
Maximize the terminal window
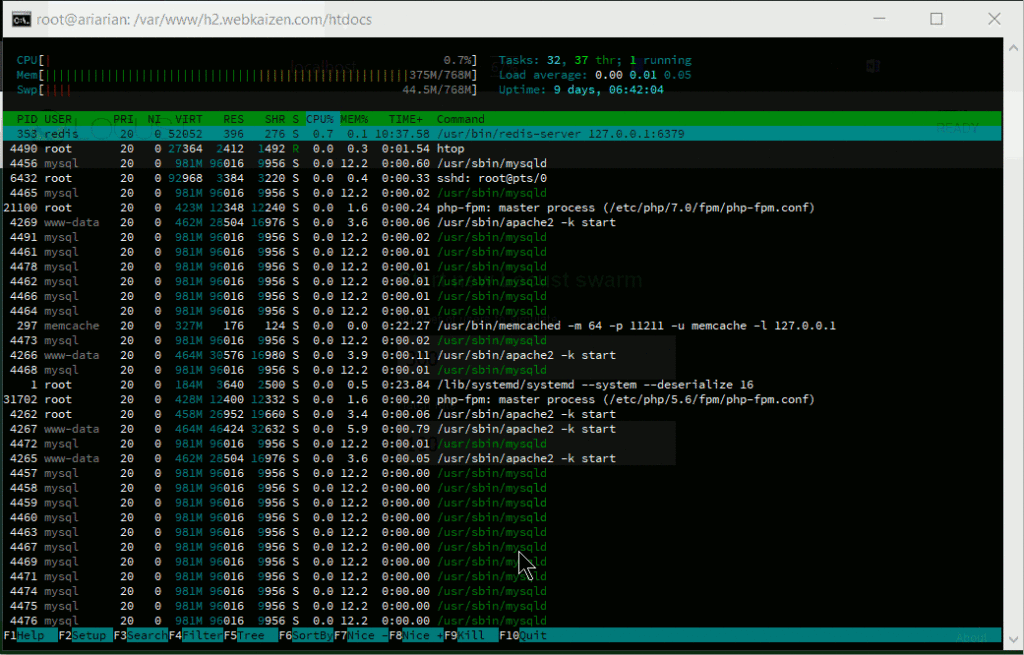pos(936,19)
